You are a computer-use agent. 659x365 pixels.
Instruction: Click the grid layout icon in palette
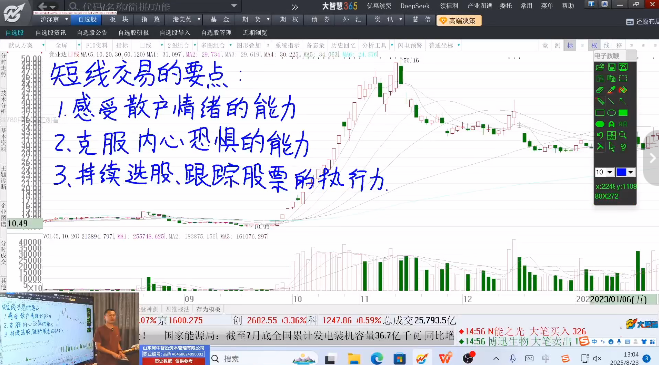tap(612, 135)
